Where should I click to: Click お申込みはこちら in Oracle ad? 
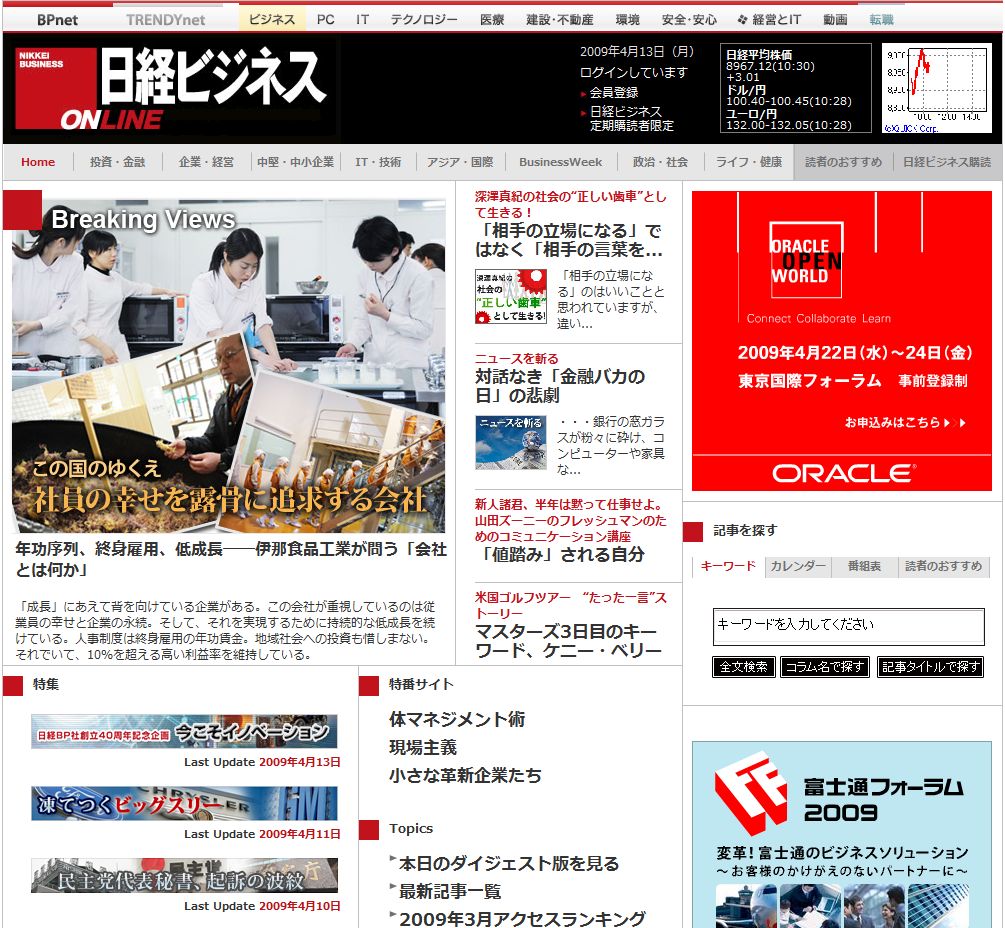pyautogui.click(x=905, y=422)
